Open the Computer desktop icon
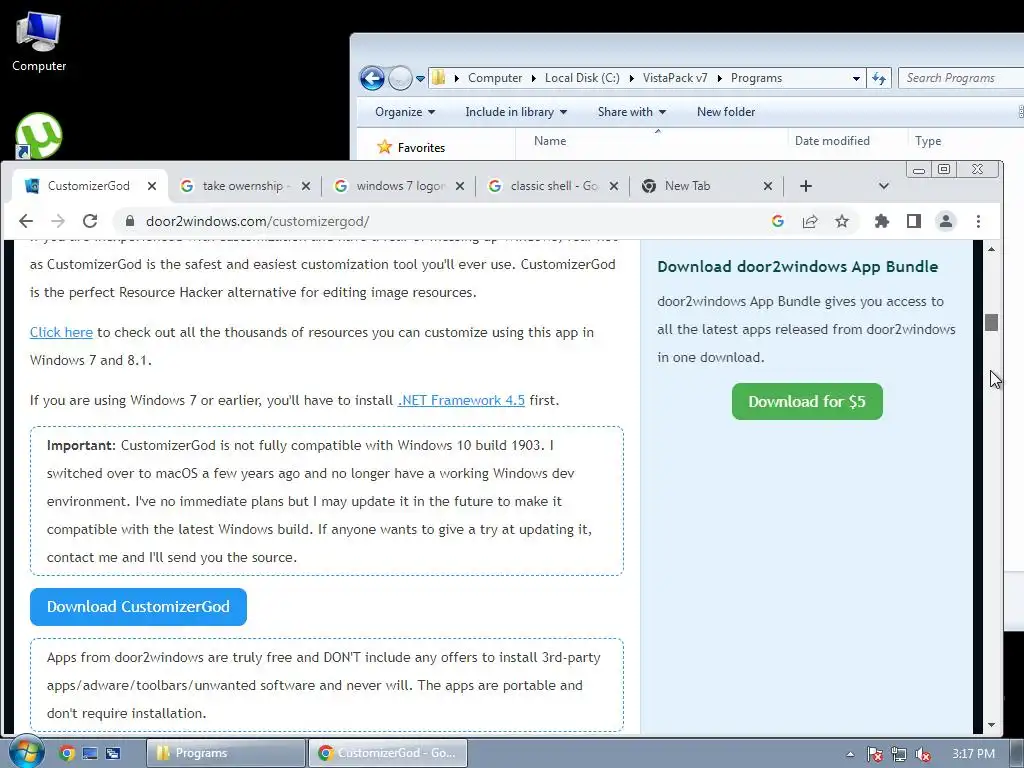 39,42
